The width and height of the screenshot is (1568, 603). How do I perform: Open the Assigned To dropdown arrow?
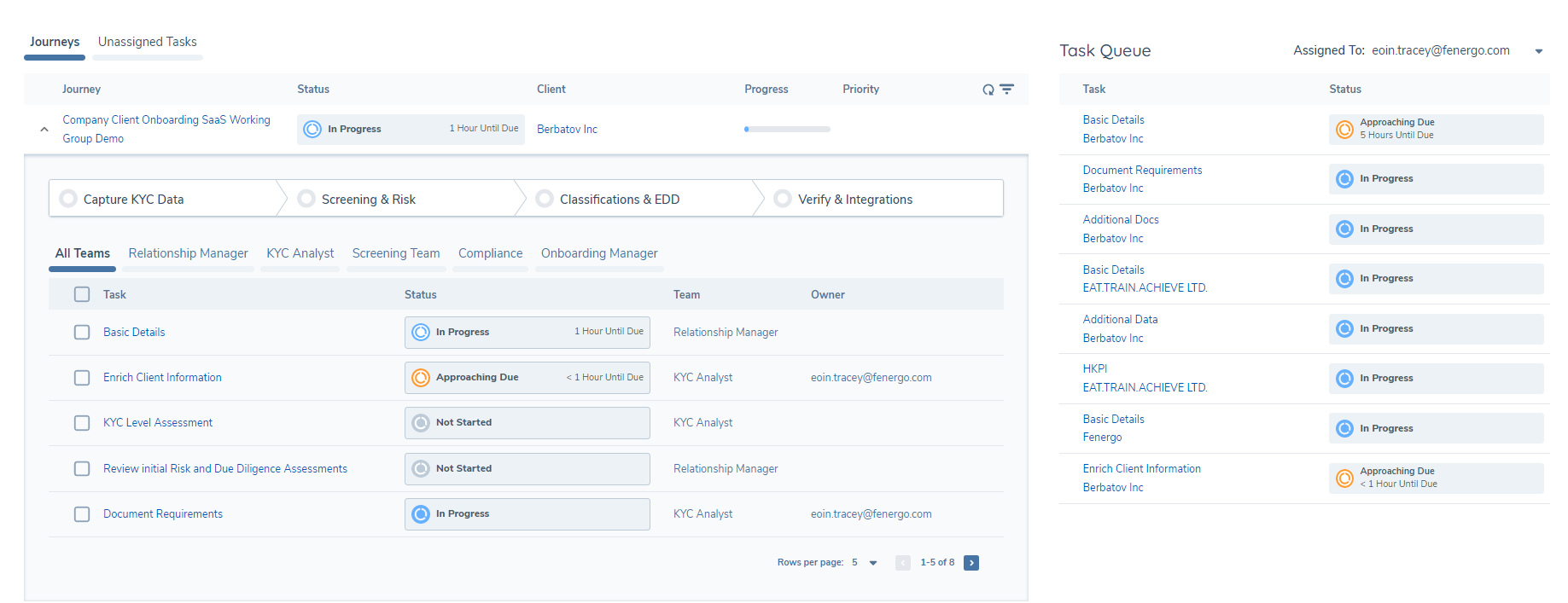click(1538, 51)
